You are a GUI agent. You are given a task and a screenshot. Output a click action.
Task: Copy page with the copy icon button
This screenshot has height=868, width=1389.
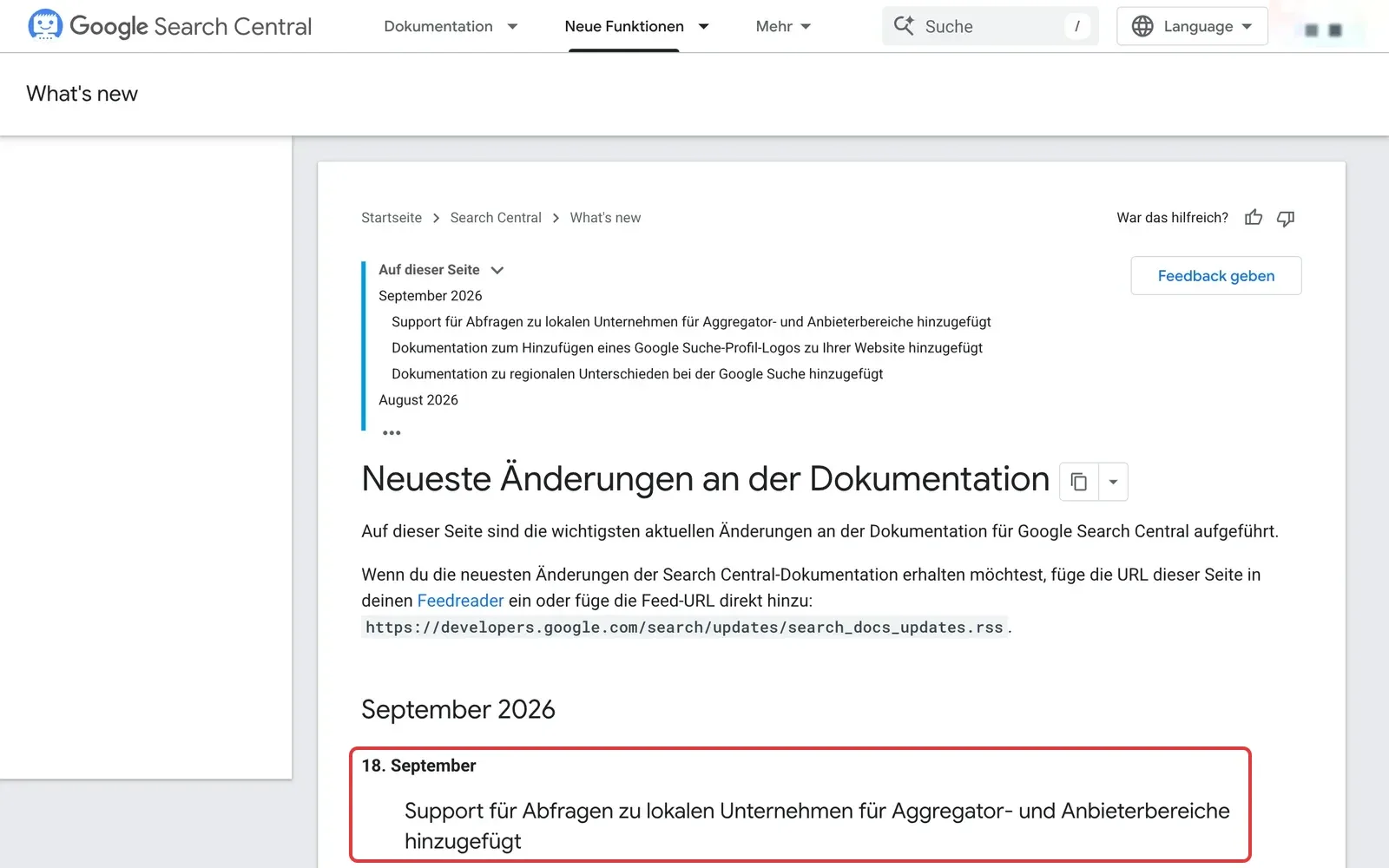1079,482
